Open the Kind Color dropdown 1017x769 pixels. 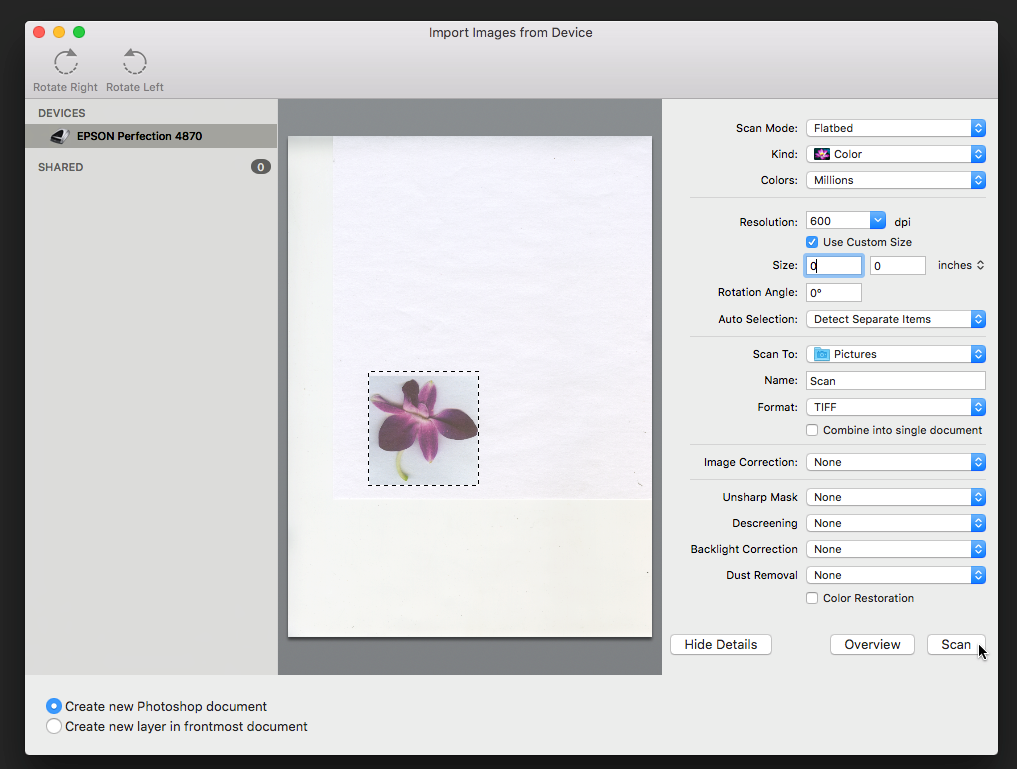[x=895, y=154]
